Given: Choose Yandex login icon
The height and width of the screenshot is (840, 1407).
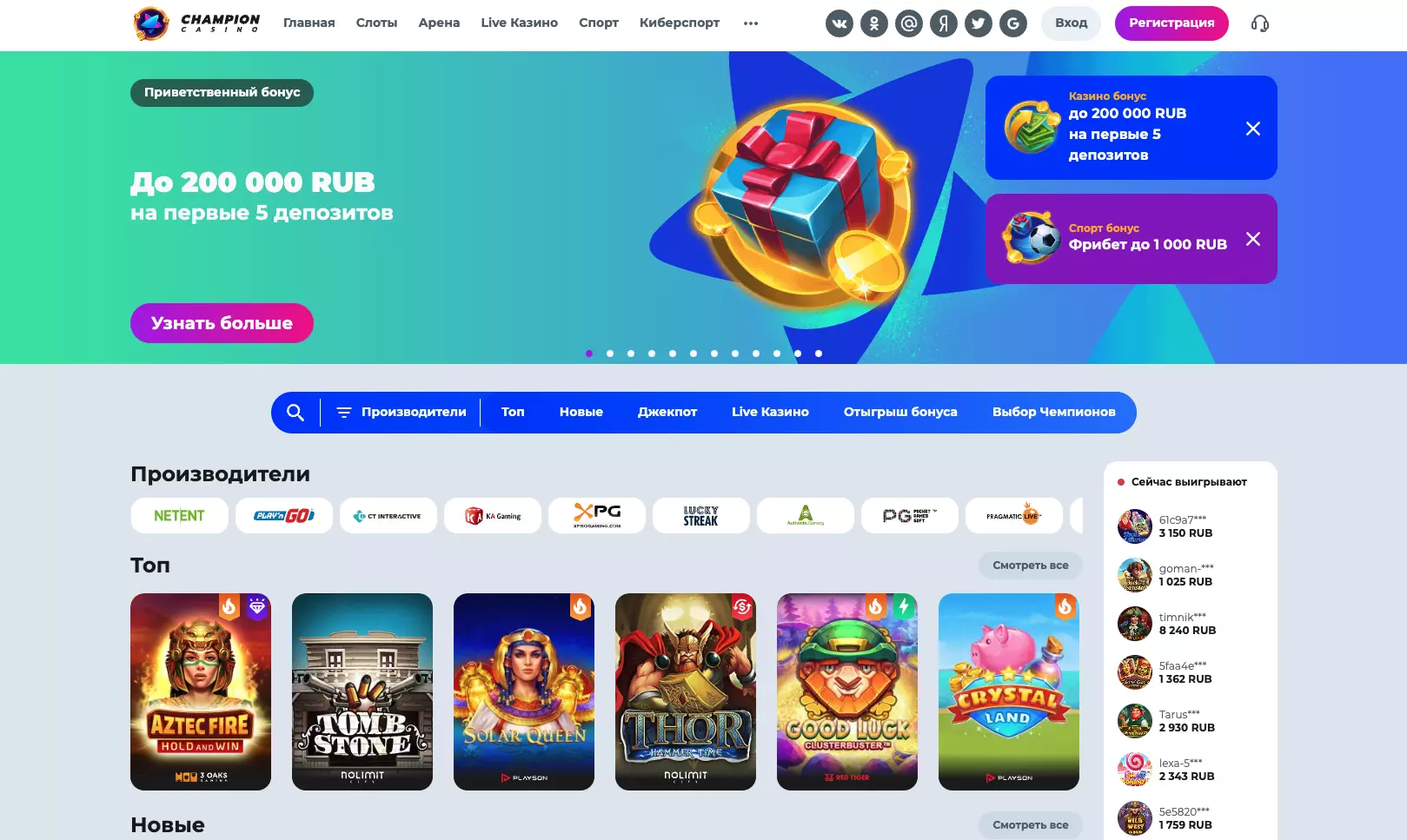Looking at the screenshot, I should click(944, 23).
